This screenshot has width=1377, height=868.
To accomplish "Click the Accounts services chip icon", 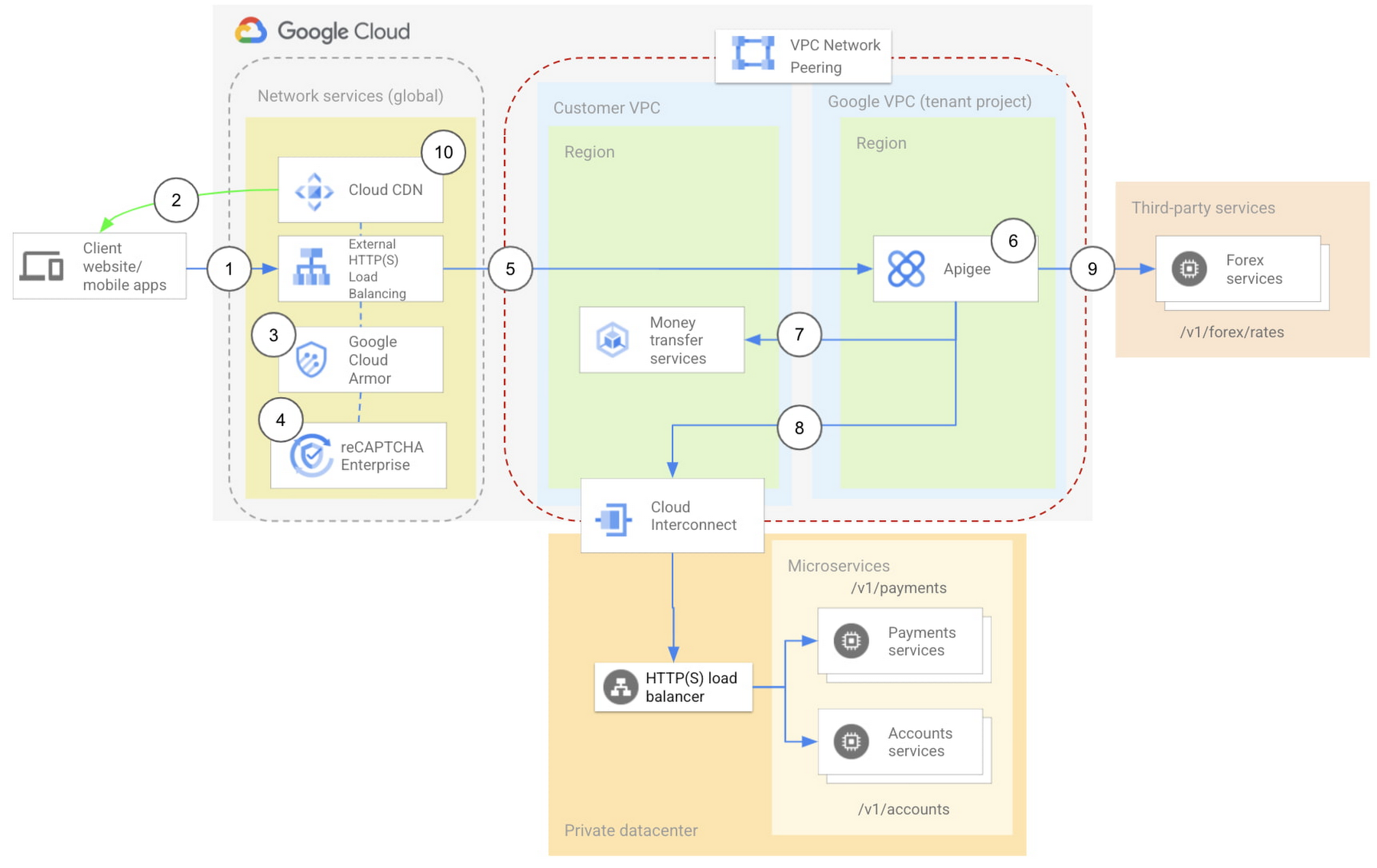I will click(851, 742).
